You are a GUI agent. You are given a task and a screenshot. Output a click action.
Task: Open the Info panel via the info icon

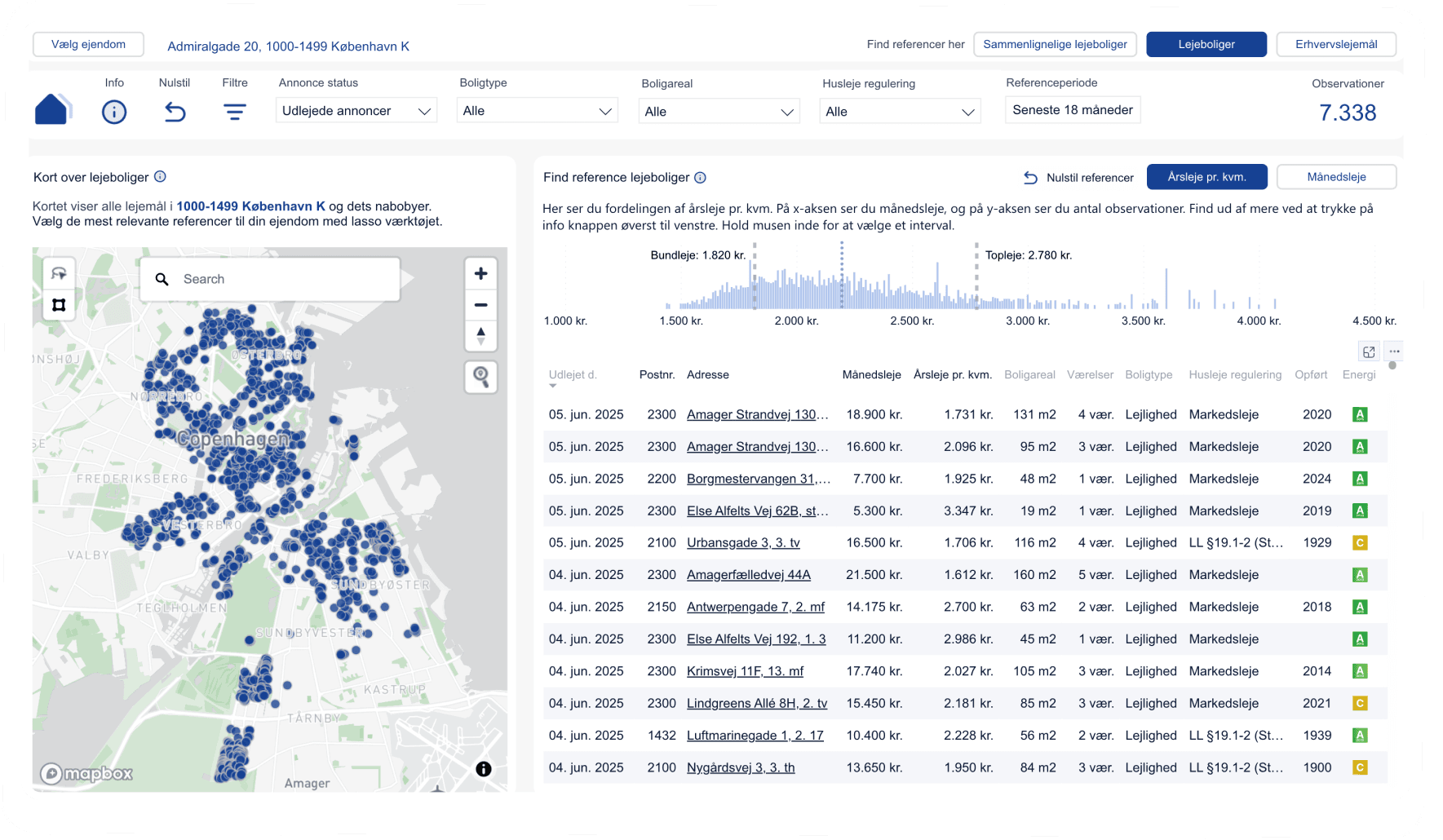114,112
